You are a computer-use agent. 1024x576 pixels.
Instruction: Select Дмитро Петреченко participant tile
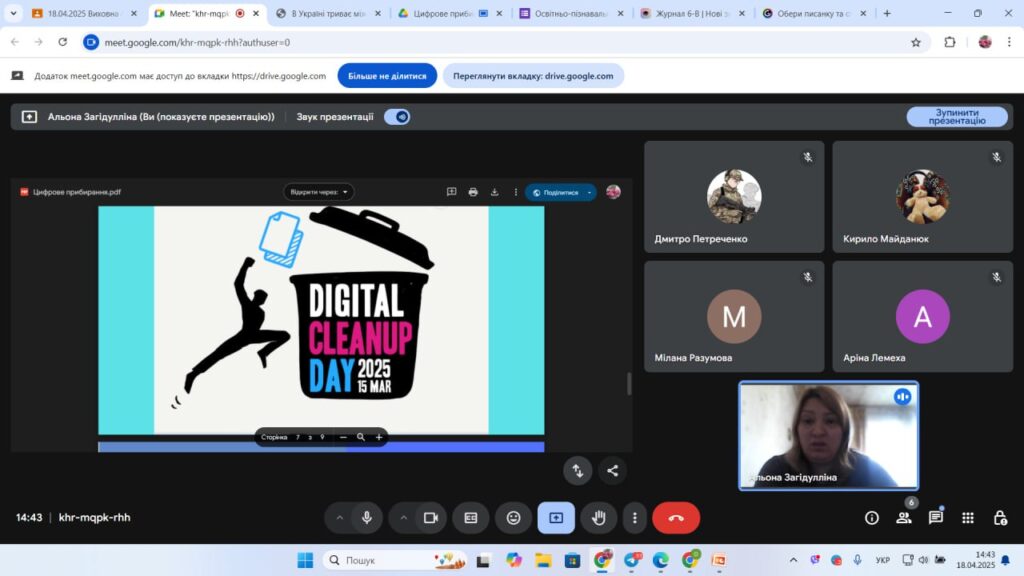point(734,197)
